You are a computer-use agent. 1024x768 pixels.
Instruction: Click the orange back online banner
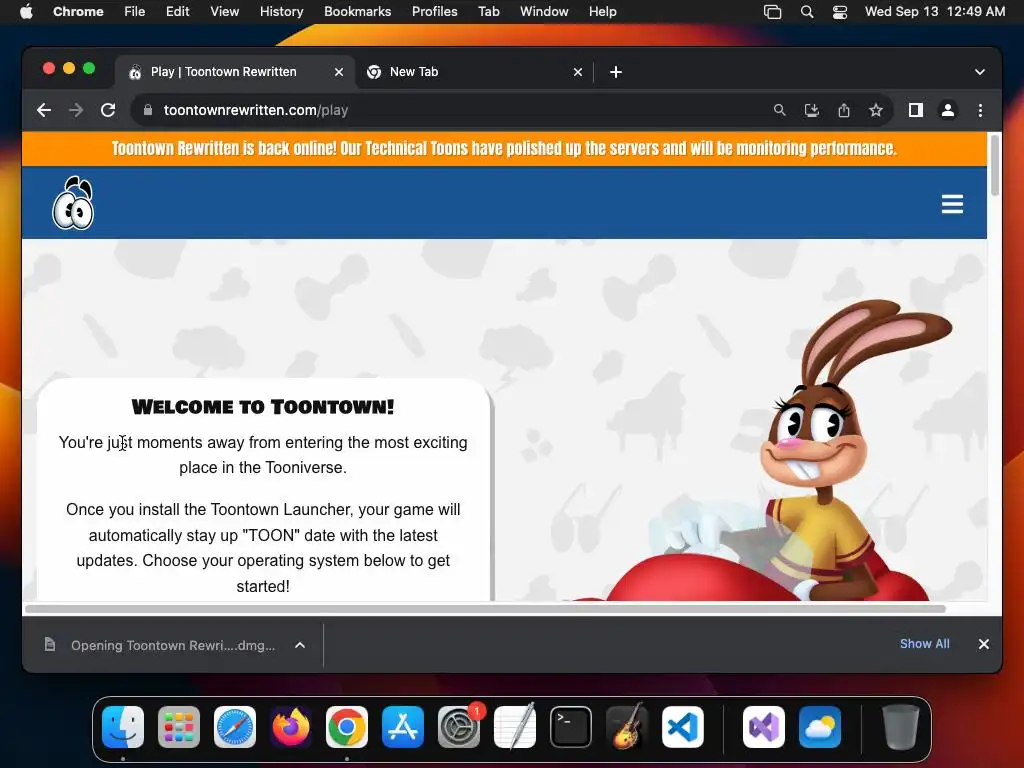click(x=504, y=149)
